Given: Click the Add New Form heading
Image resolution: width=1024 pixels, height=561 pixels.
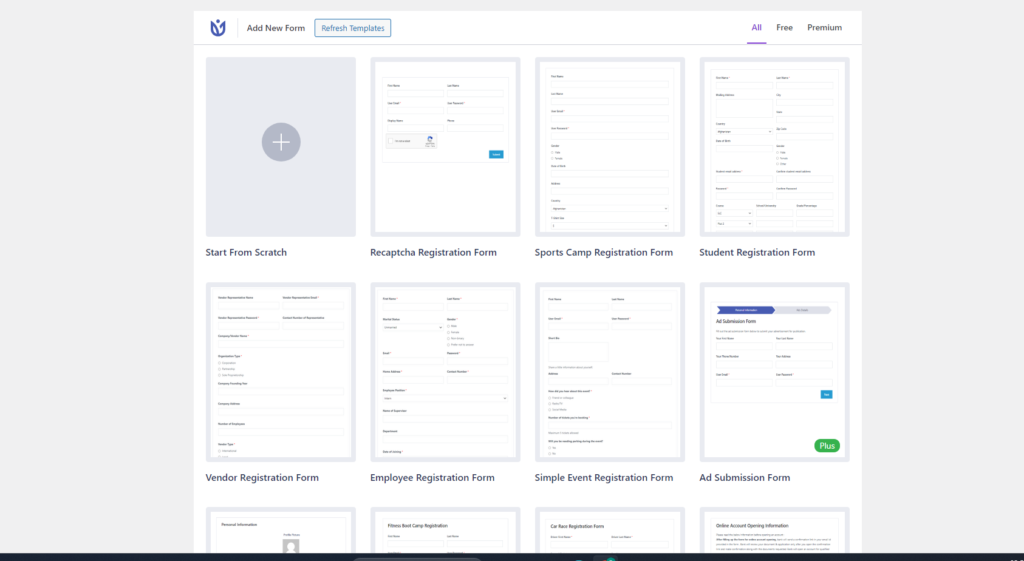Looking at the screenshot, I should 276,28.
